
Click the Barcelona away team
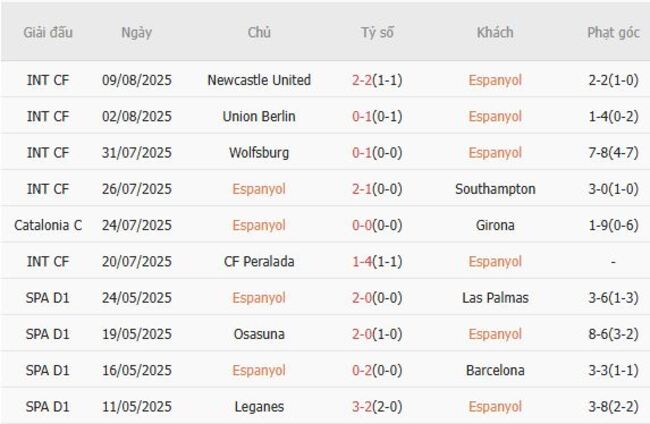pyautogui.click(x=495, y=371)
